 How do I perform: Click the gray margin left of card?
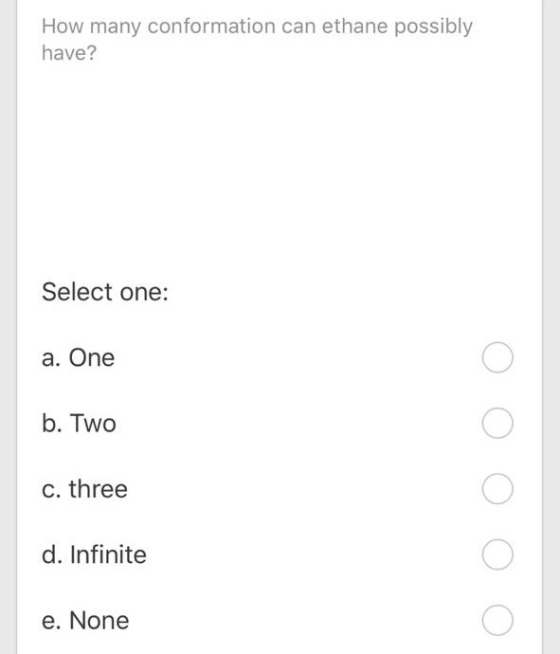coord(8,327)
